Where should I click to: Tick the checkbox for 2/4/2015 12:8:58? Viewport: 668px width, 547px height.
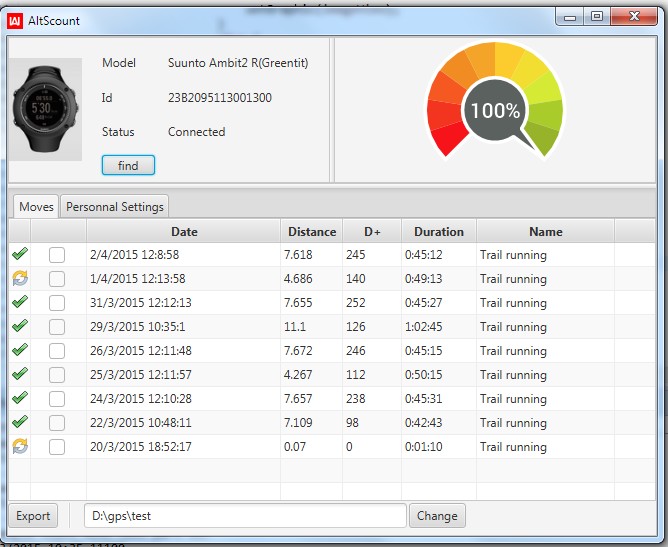coord(57,255)
